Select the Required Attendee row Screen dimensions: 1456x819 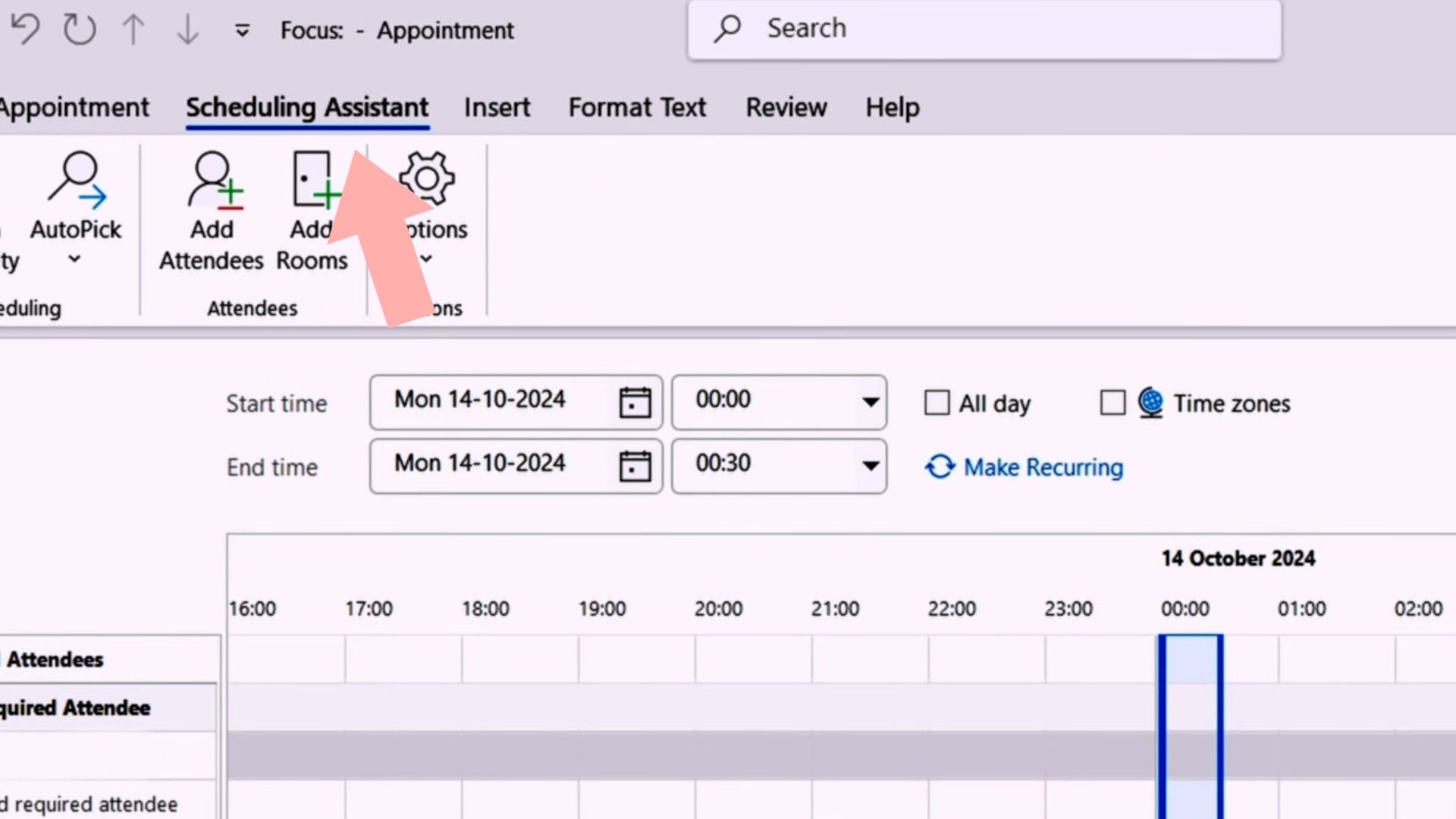(108, 708)
